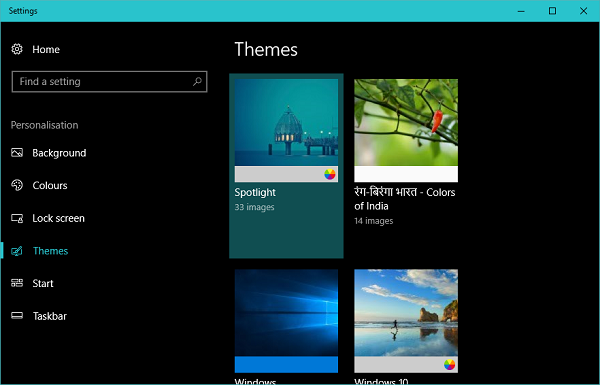Click the colour wheel on Windows 10 theme
This screenshot has height=385, width=600.
tap(449, 365)
